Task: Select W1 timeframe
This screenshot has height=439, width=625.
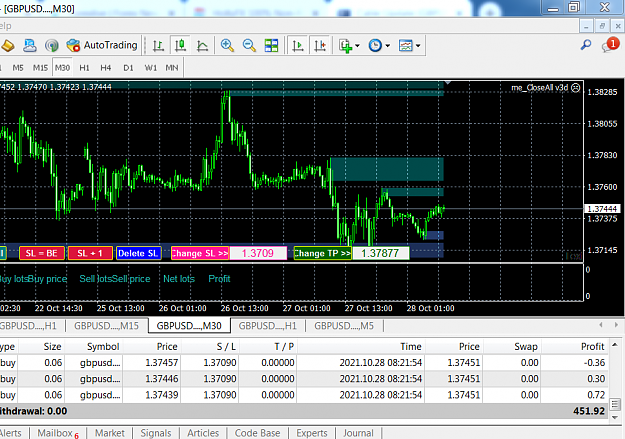Action: click(x=150, y=68)
